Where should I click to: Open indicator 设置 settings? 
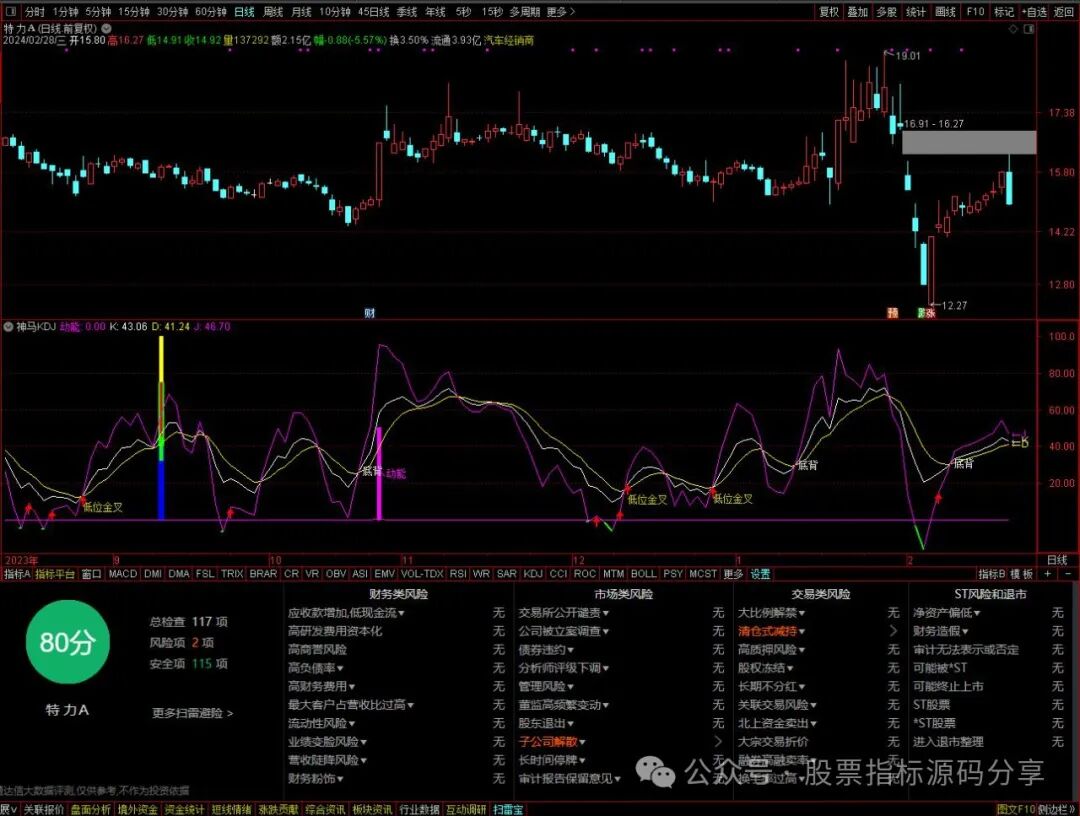coord(760,574)
